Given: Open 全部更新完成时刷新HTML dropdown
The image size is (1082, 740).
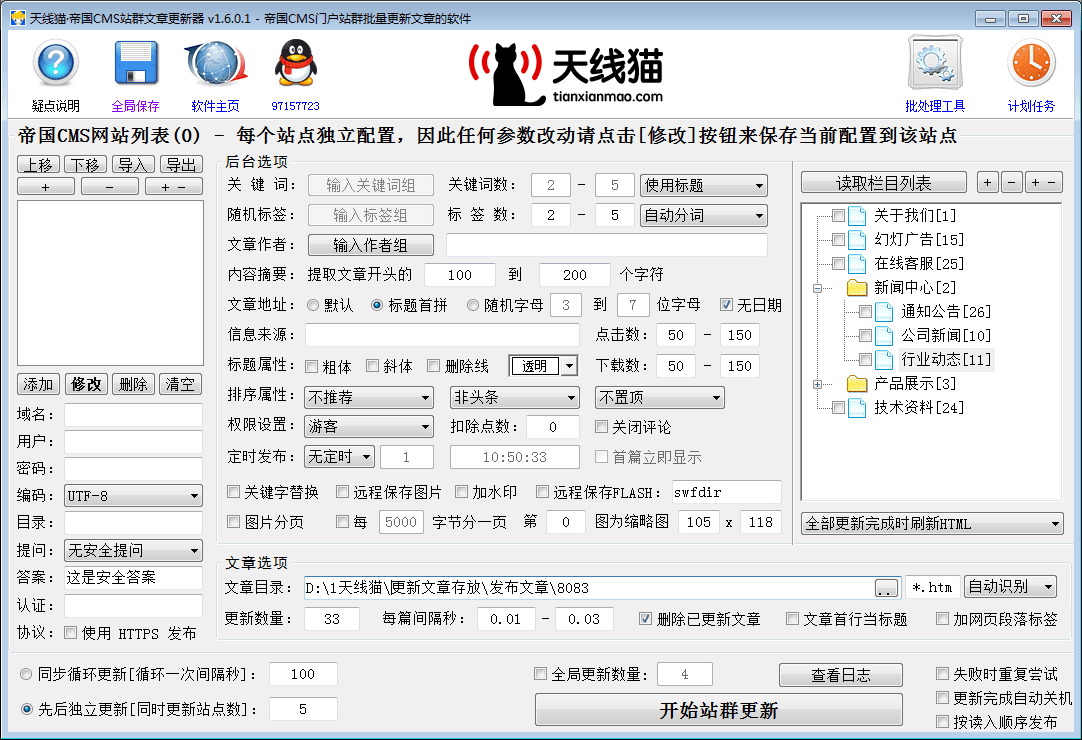Looking at the screenshot, I should (x=932, y=524).
